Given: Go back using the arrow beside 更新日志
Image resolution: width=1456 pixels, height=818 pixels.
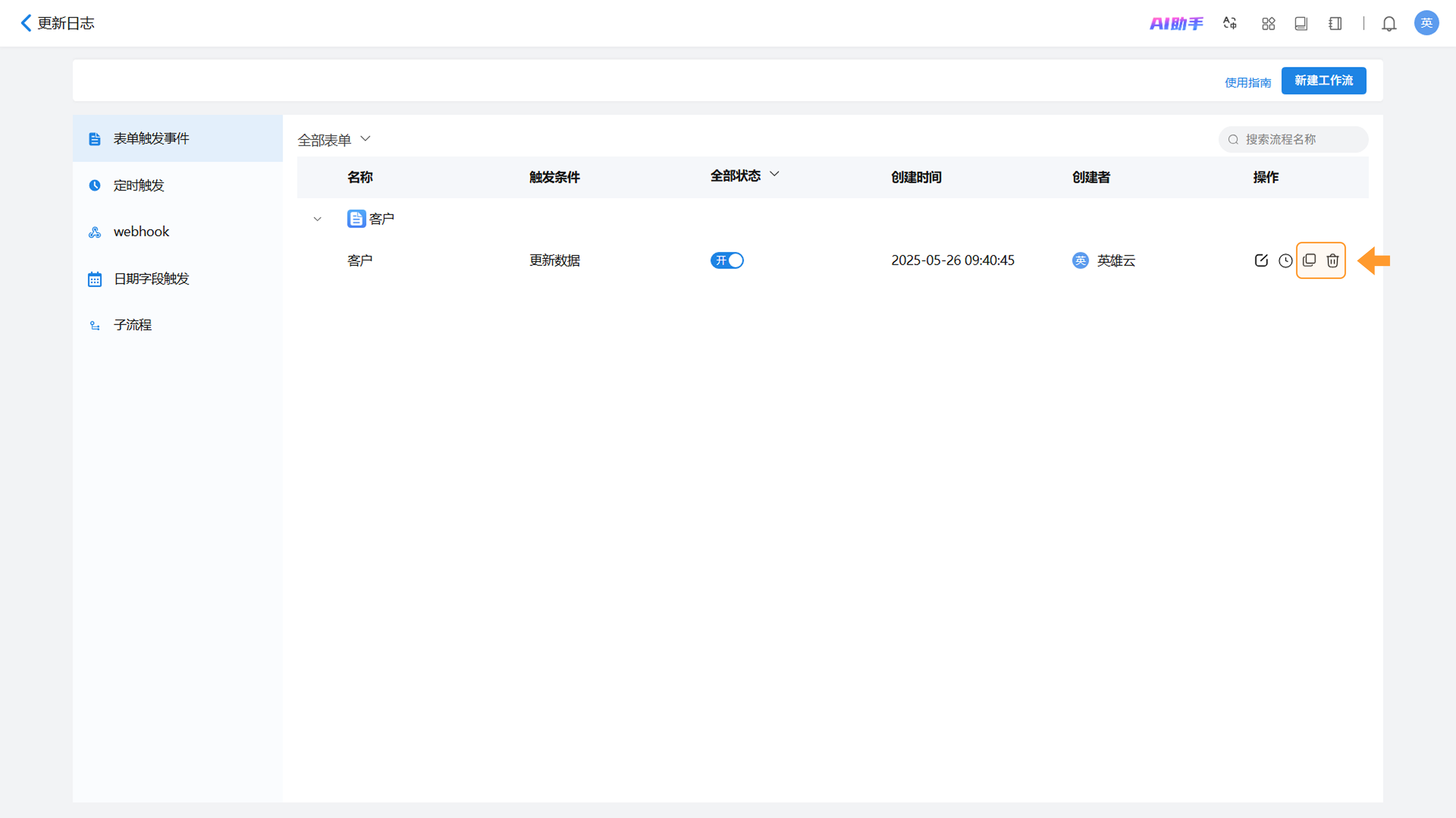Looking at the screenshot, I should (x=25, y=23).
